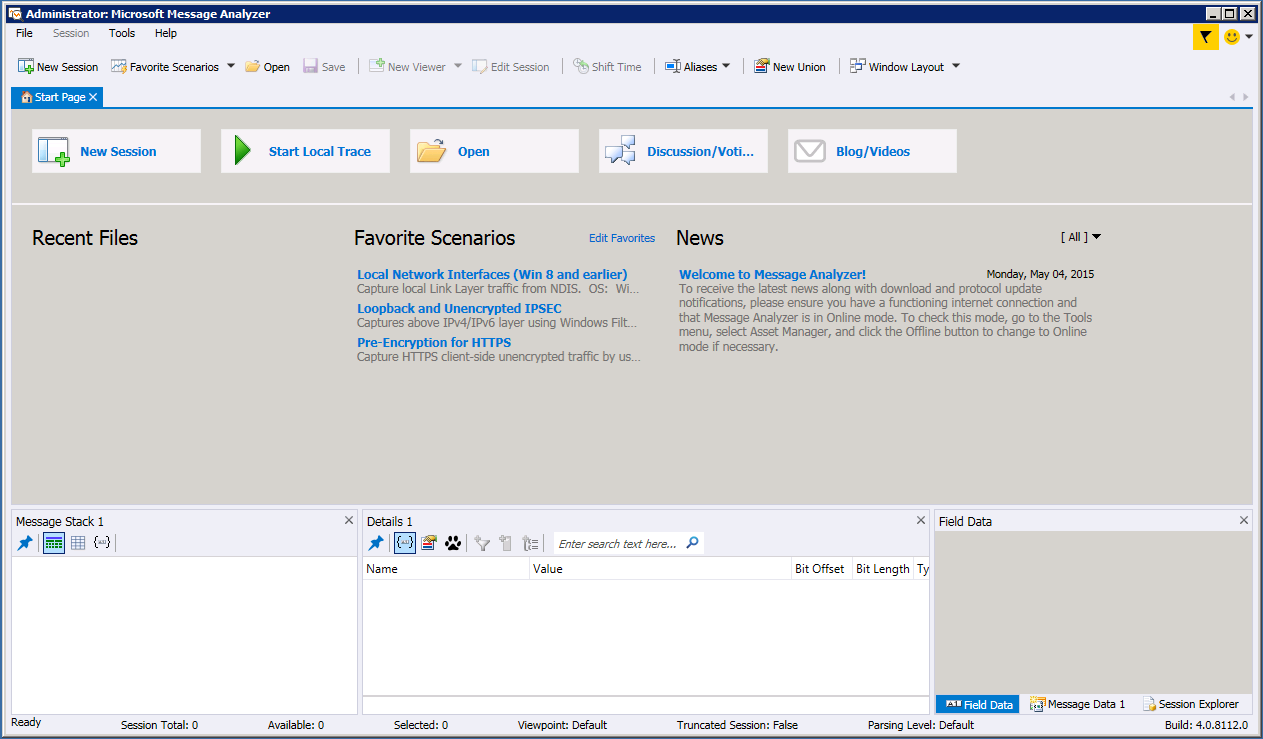This screenshot has height=739, width=1263.
Task: Open the Tools menu
Action: (122, 33)
